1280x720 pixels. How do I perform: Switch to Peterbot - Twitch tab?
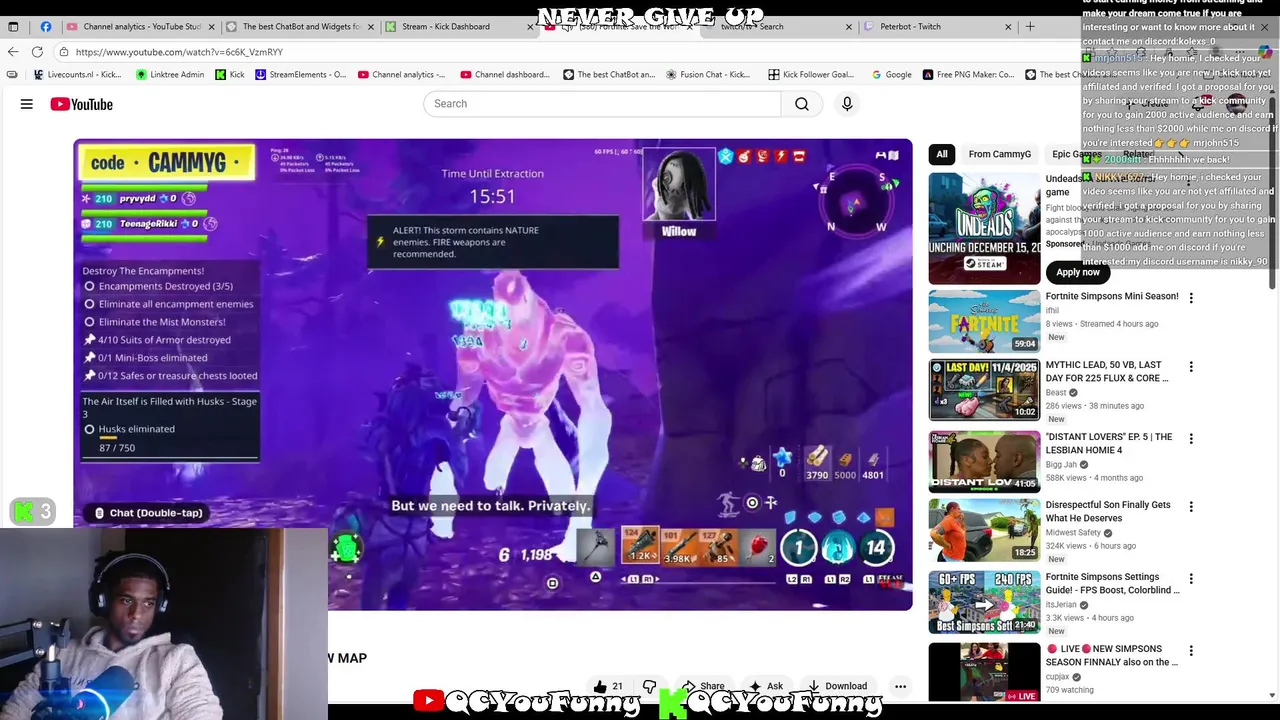[x=935, y=27]
